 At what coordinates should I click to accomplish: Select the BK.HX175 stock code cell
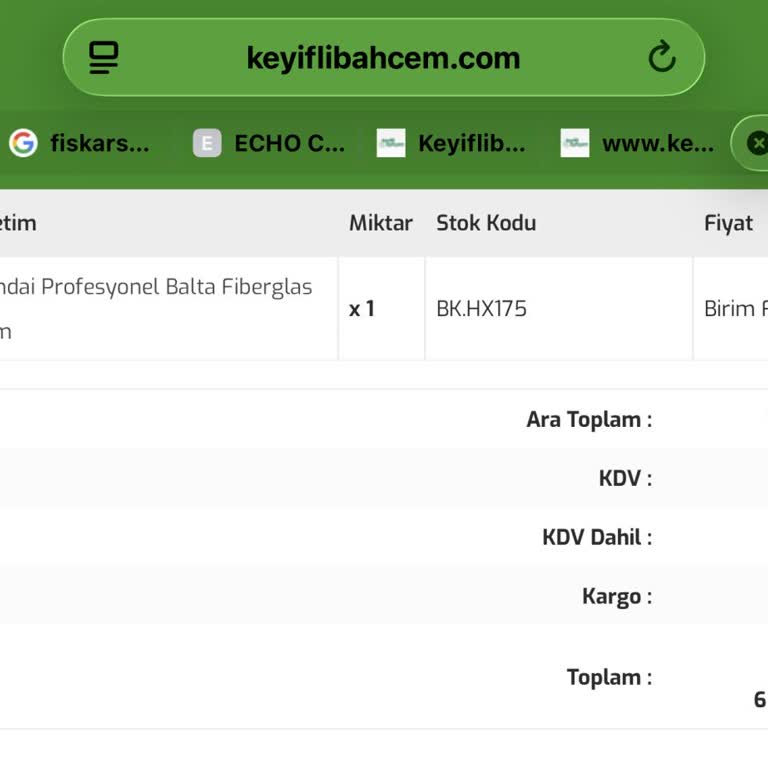click(x=559, y=309)
